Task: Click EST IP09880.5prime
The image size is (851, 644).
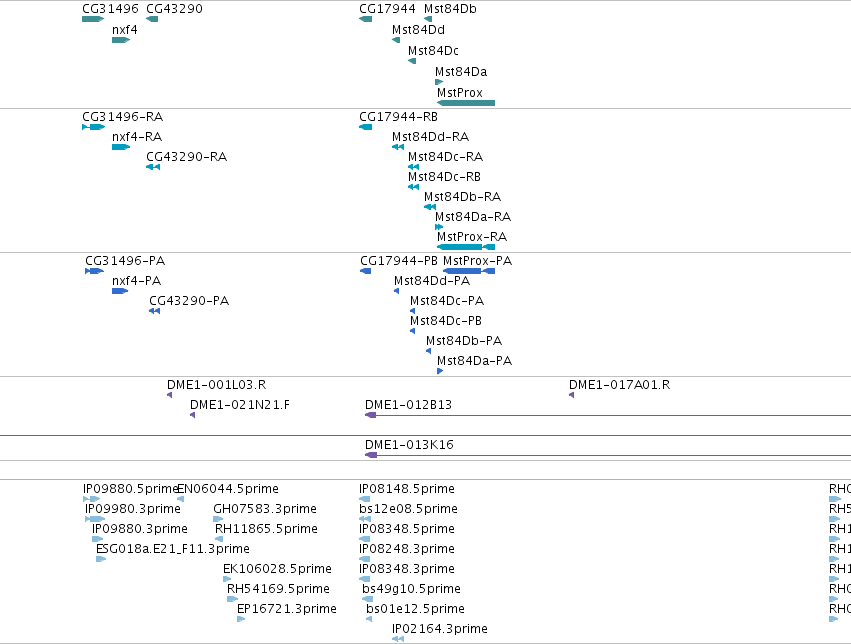Action: 130,489
